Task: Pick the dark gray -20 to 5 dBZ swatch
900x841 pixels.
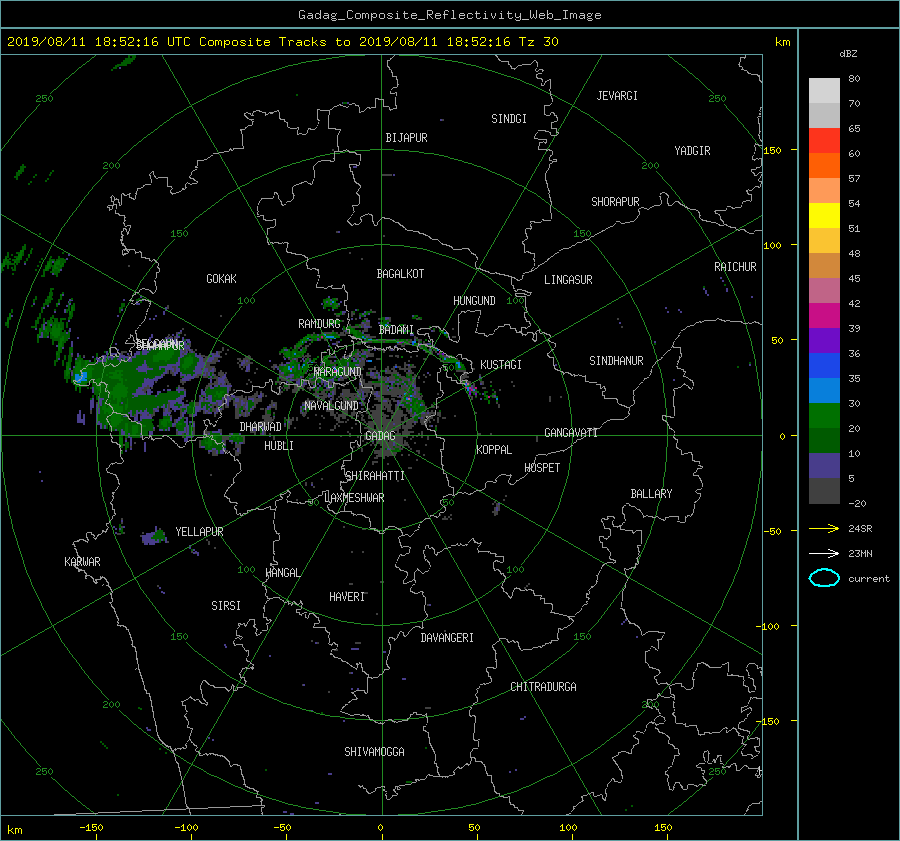Action: (824, 490)
